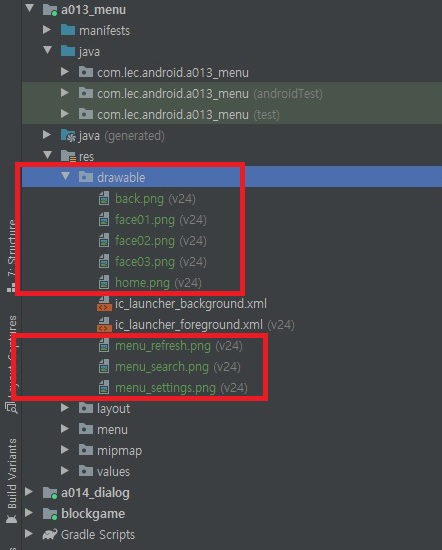Select the mipmap folder label
Screen dimensions: 442x550
119,451
